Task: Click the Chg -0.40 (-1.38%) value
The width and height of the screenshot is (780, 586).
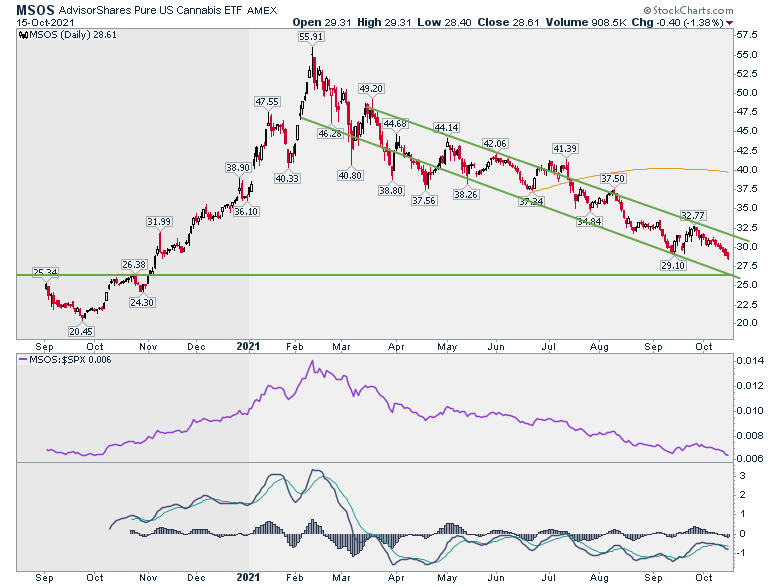Action: [x=678, y=22]
